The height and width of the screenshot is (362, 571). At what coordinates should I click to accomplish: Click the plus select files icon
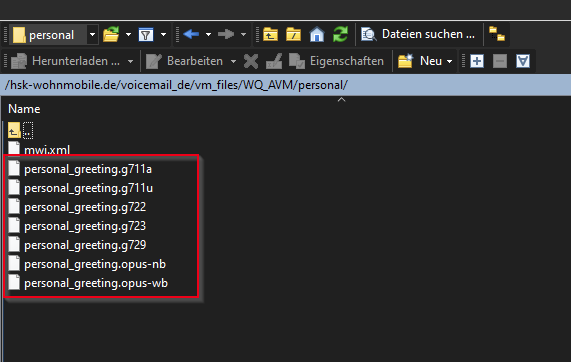[477, 61]
